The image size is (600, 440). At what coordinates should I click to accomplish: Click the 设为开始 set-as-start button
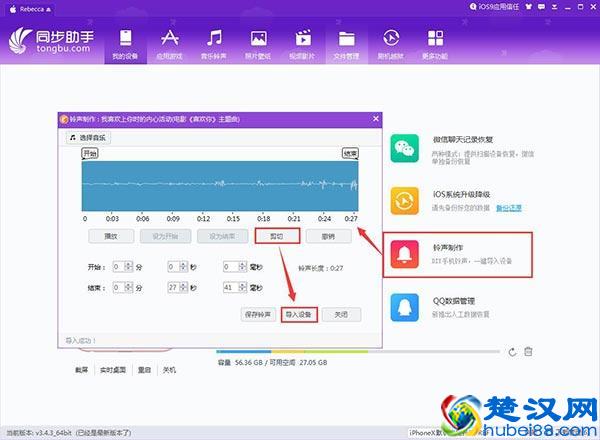[x=165, y=236]
